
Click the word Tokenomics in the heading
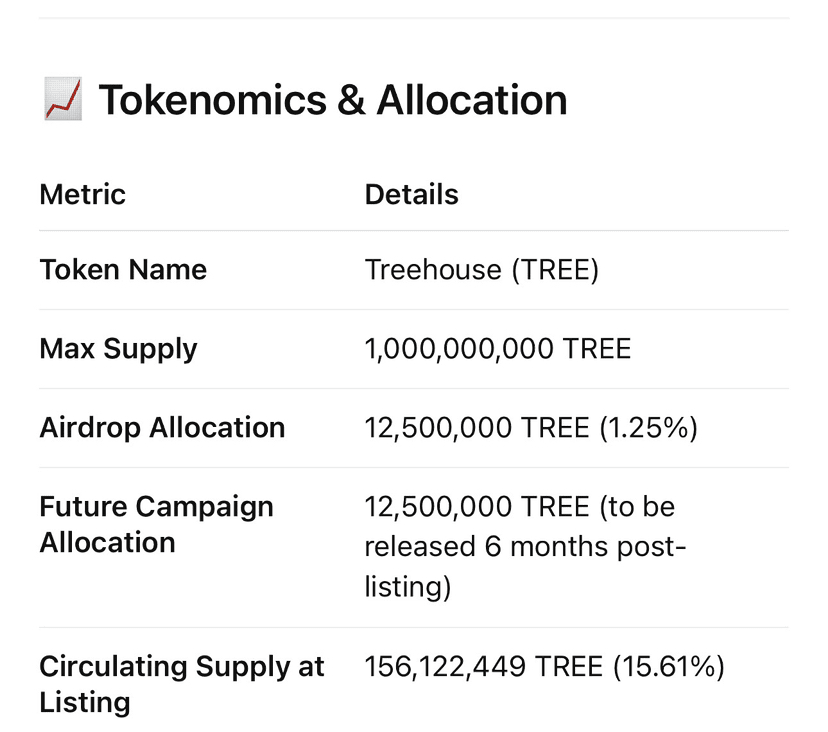(212, 101)
